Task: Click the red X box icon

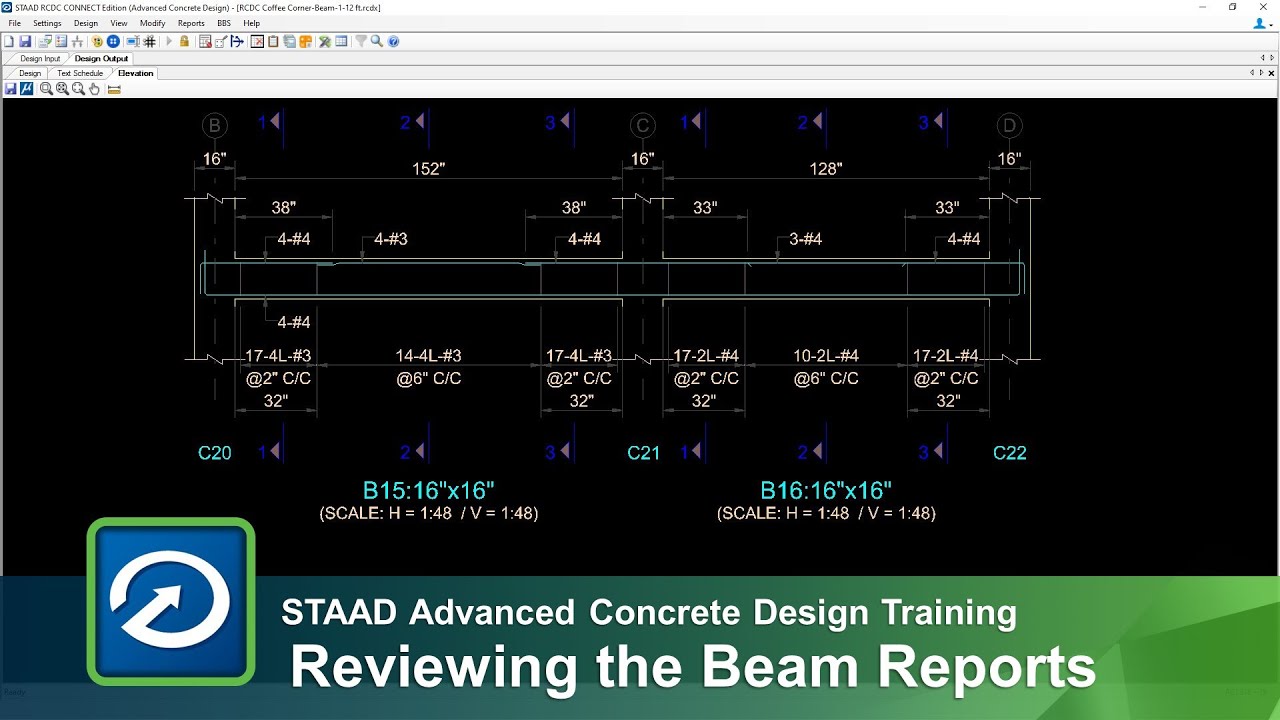Action: pos(257,42)
